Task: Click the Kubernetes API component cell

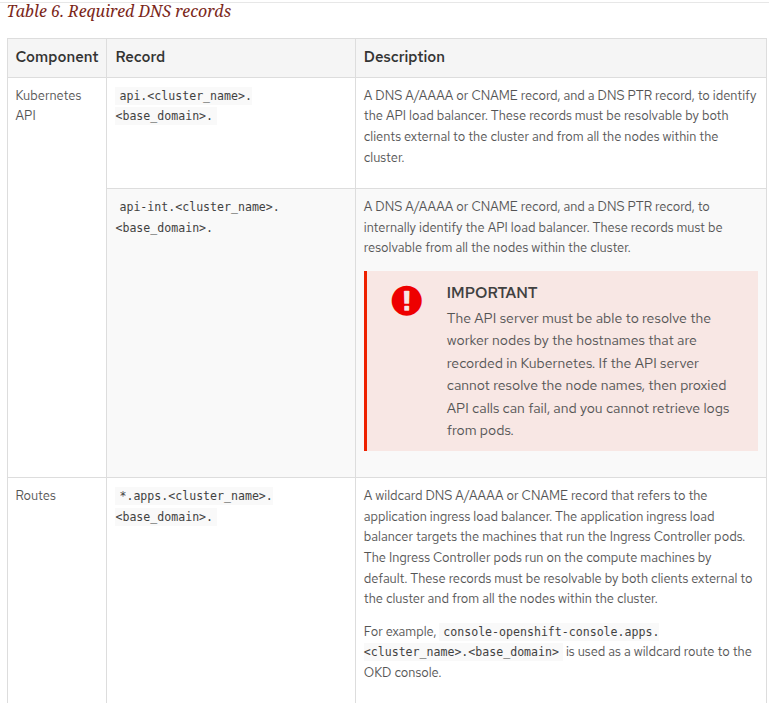Action: pos(48,105)
